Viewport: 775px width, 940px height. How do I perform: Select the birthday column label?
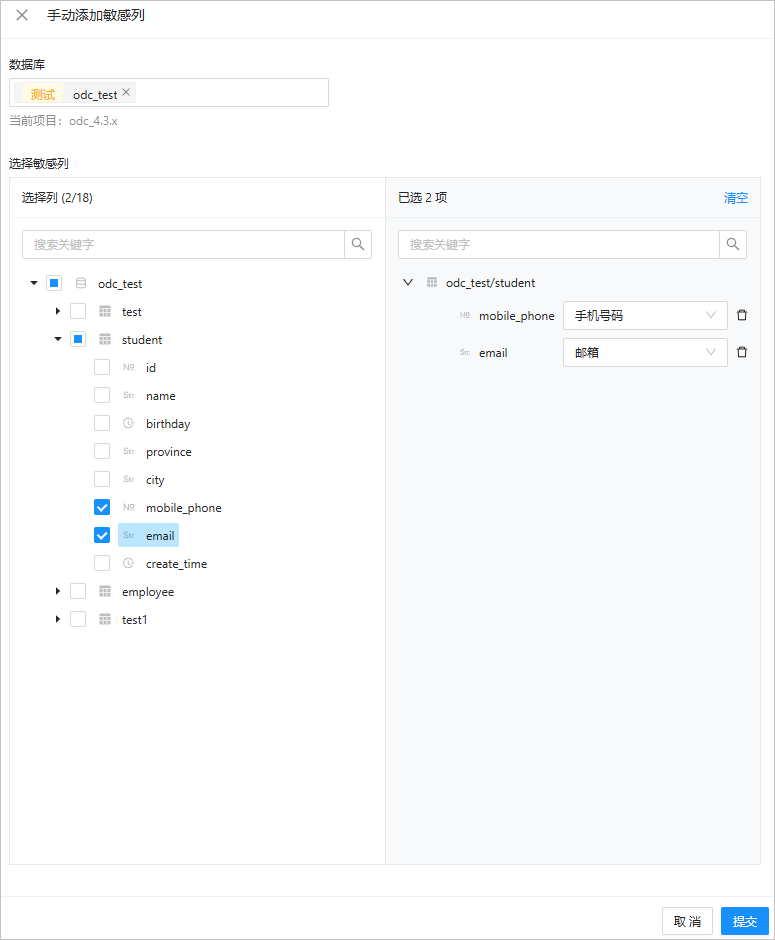point(168,424)
